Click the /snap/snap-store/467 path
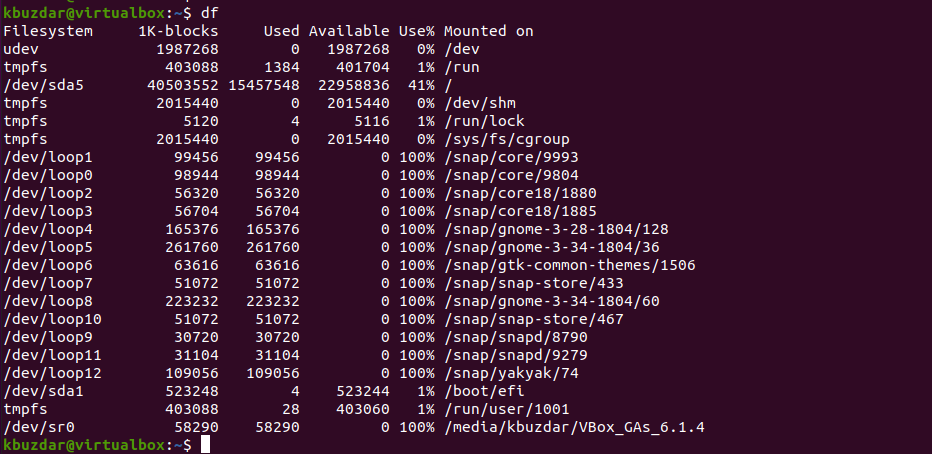Screen dimensions: 932x454 point(534,319)
